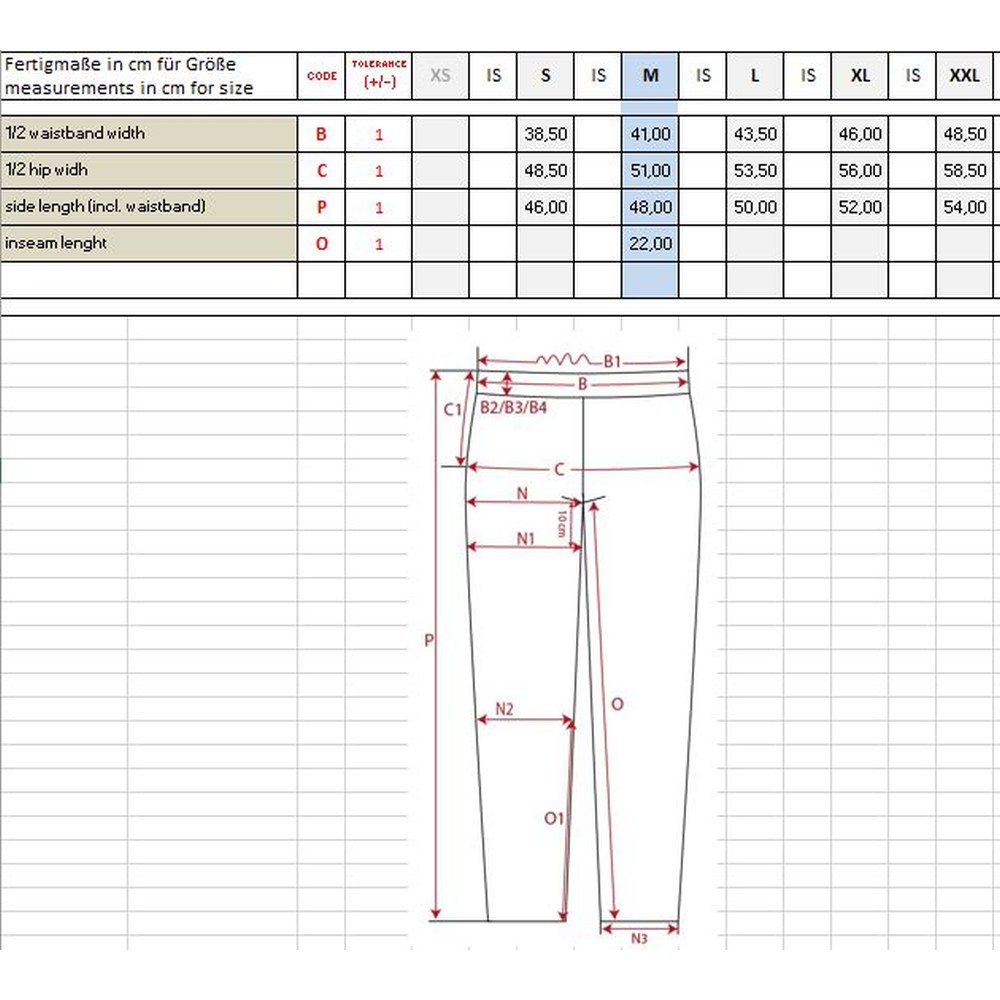Image resolution: width=1000 pixels, height=1000 pixels.
Task: Select side length cell 52,00
Action: 860,207
